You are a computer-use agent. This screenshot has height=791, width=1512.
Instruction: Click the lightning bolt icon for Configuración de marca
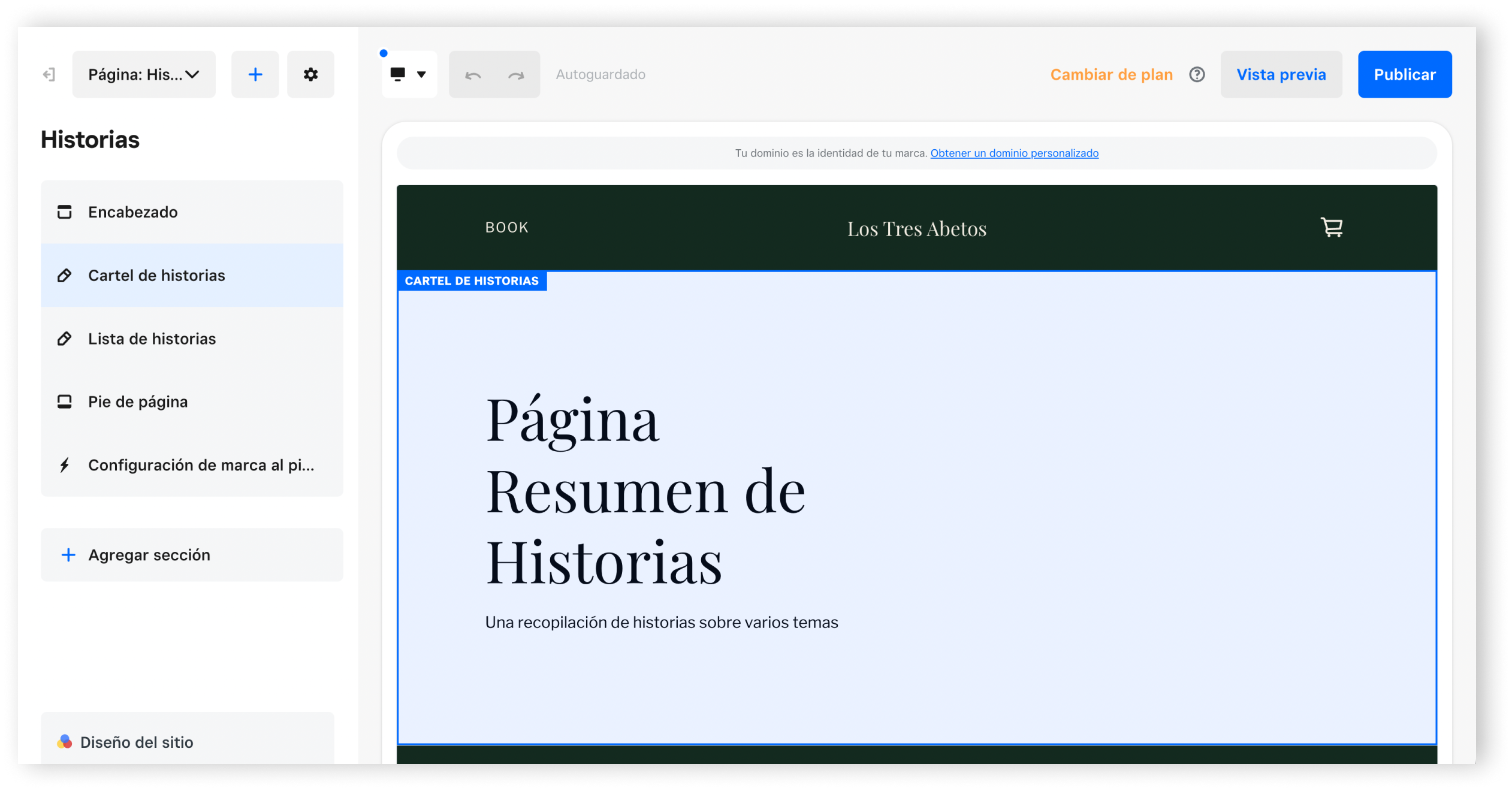tap(64, 465)
